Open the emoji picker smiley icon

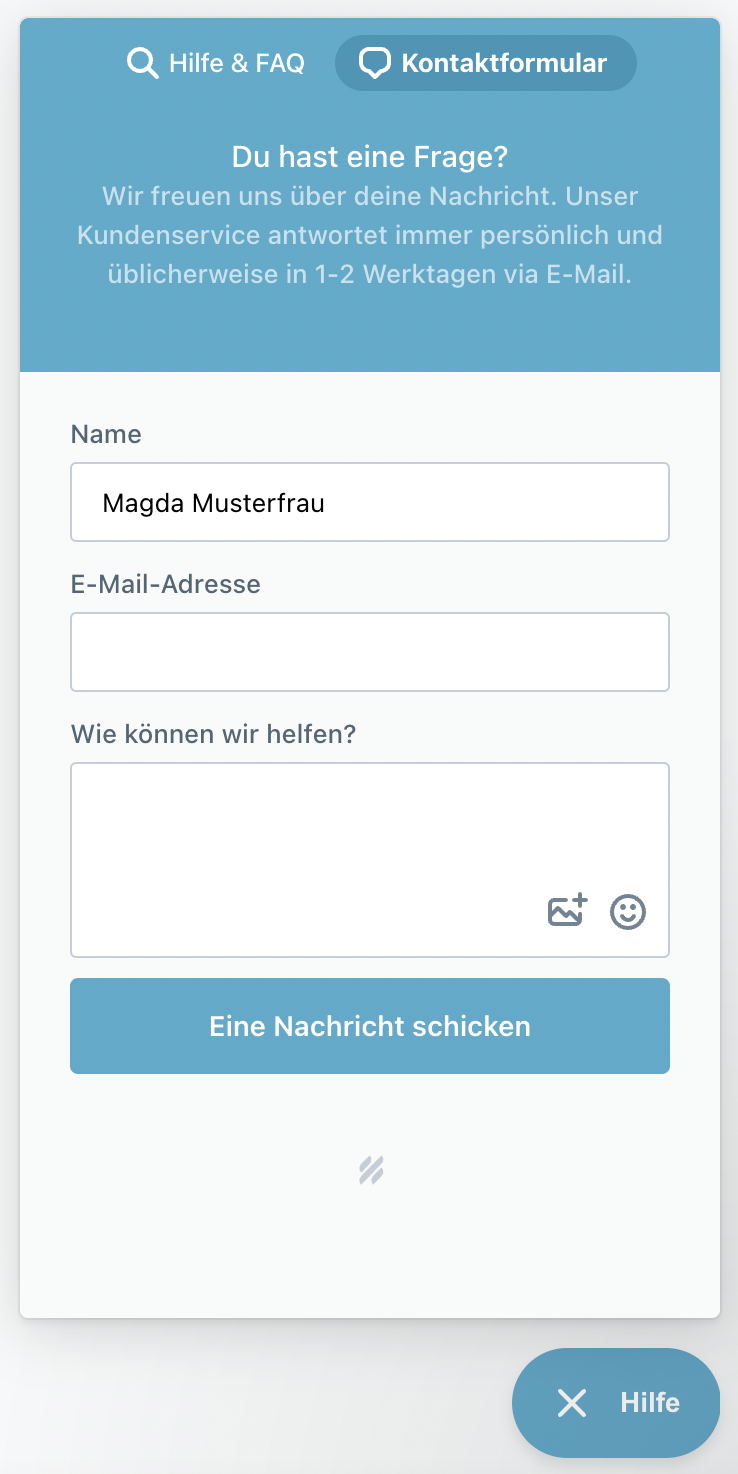point(628,911)
